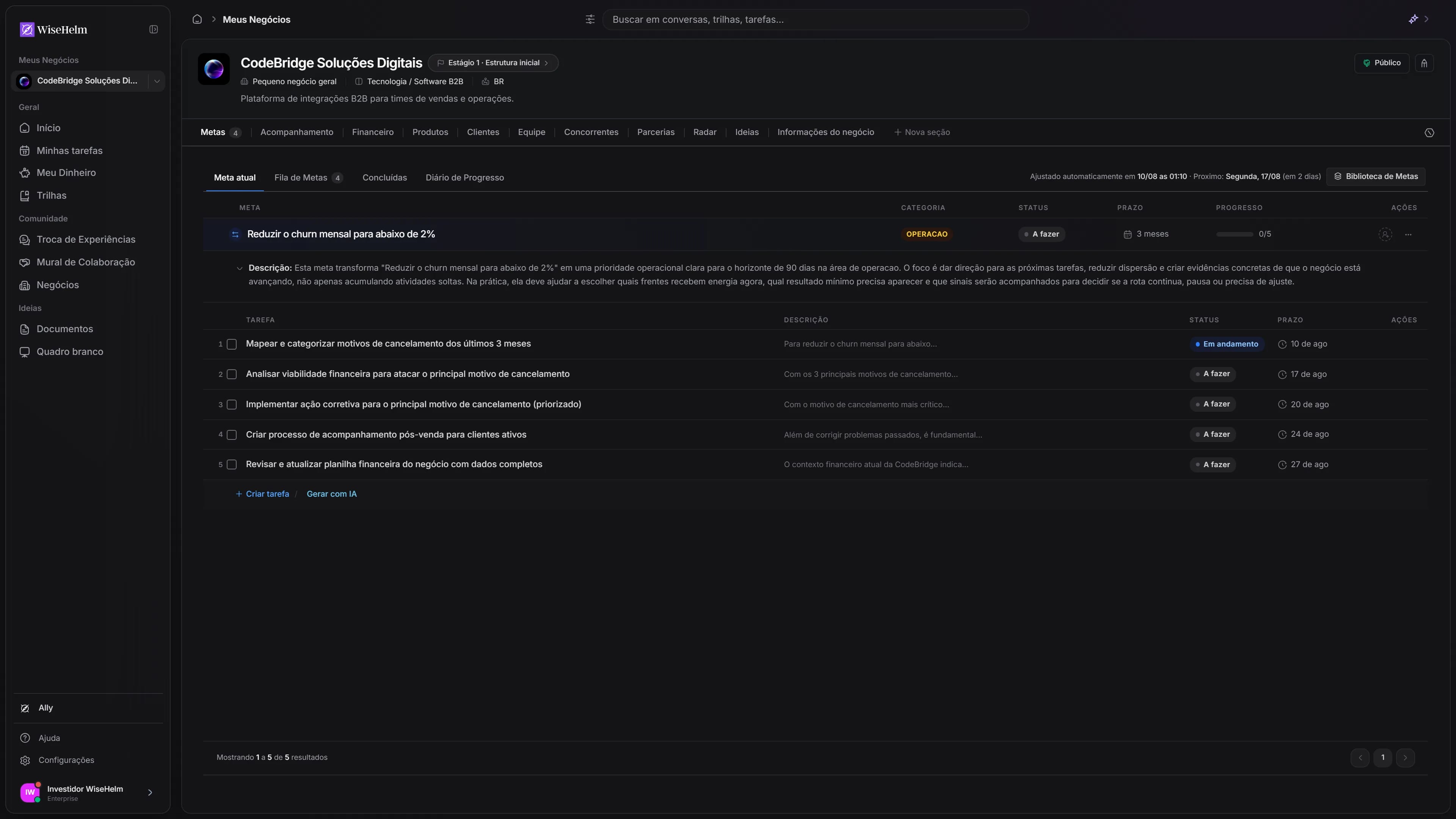Check the task Analisar viabilidade financeira
Image resolution: width=1456 pixels, height=819 pixels.
(232, 374)
